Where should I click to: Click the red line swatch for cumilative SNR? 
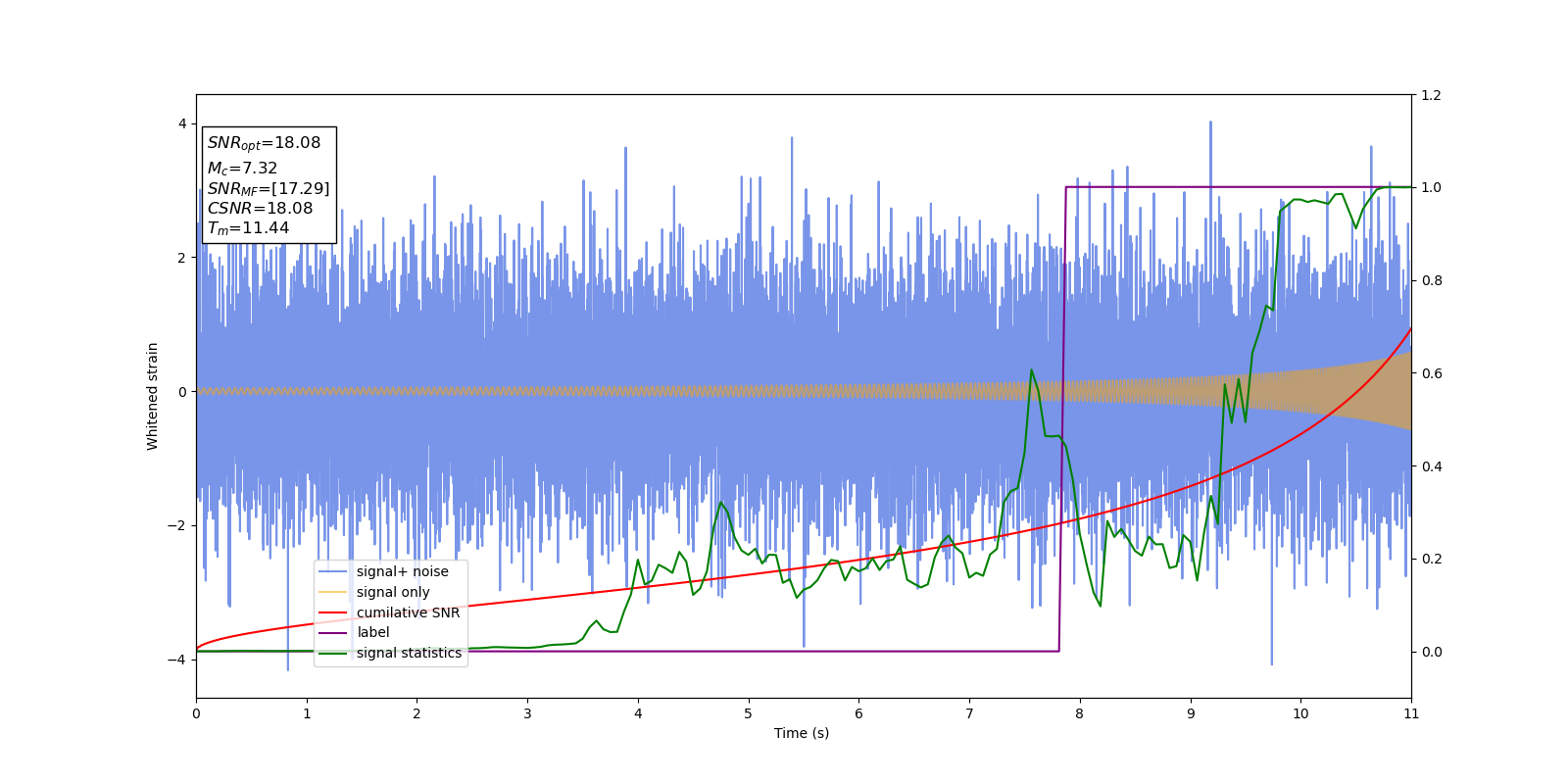(x=333, y=612)
